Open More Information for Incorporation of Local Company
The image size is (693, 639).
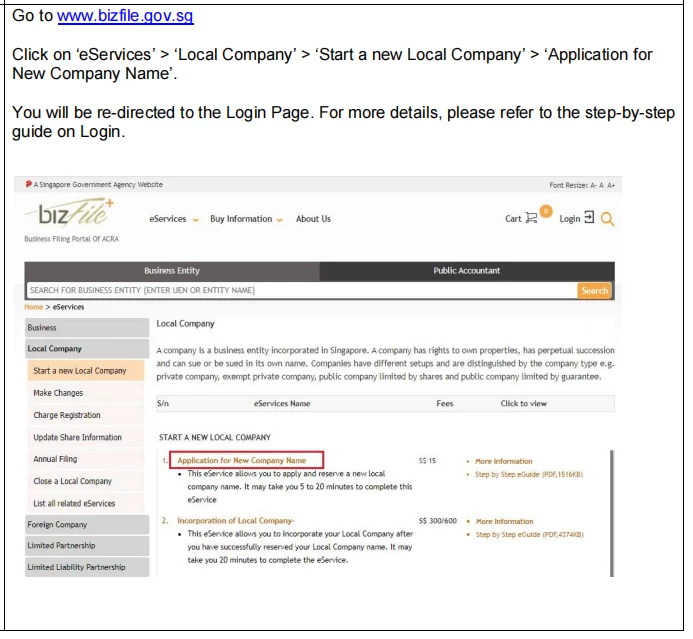[x=505, y=521]
